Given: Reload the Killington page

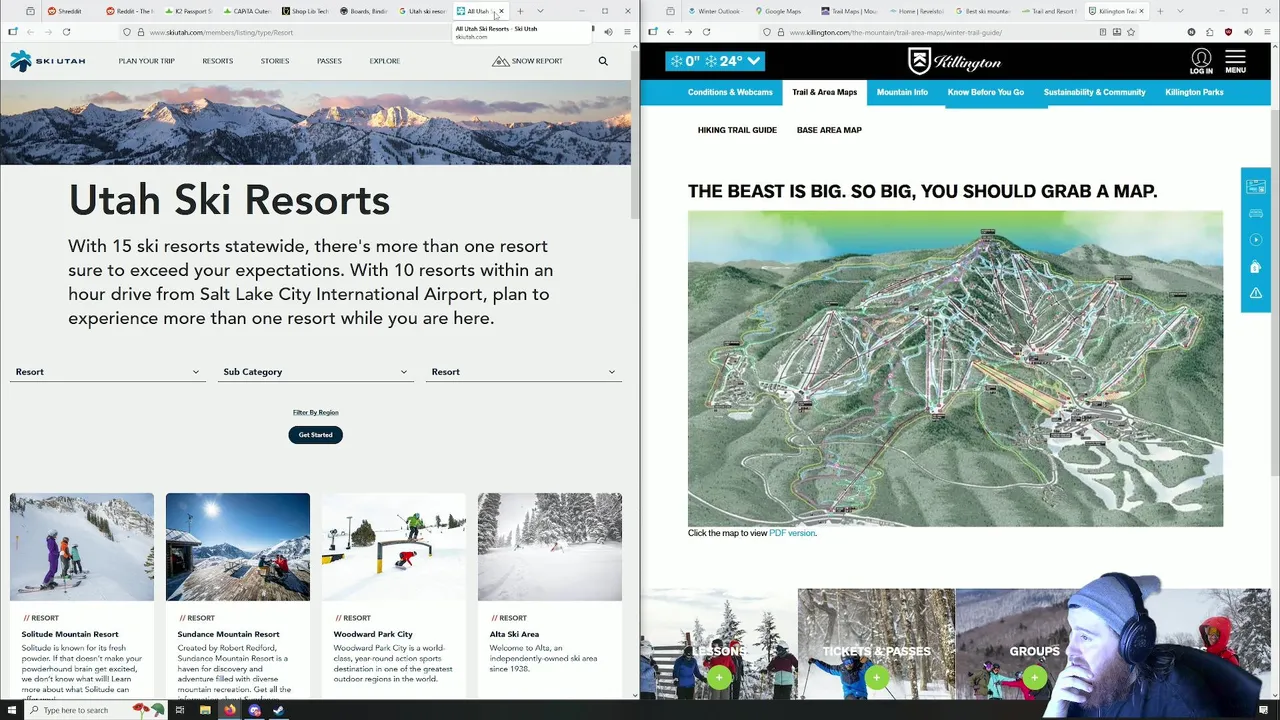Looking at the screenshot, I should 706,32.
